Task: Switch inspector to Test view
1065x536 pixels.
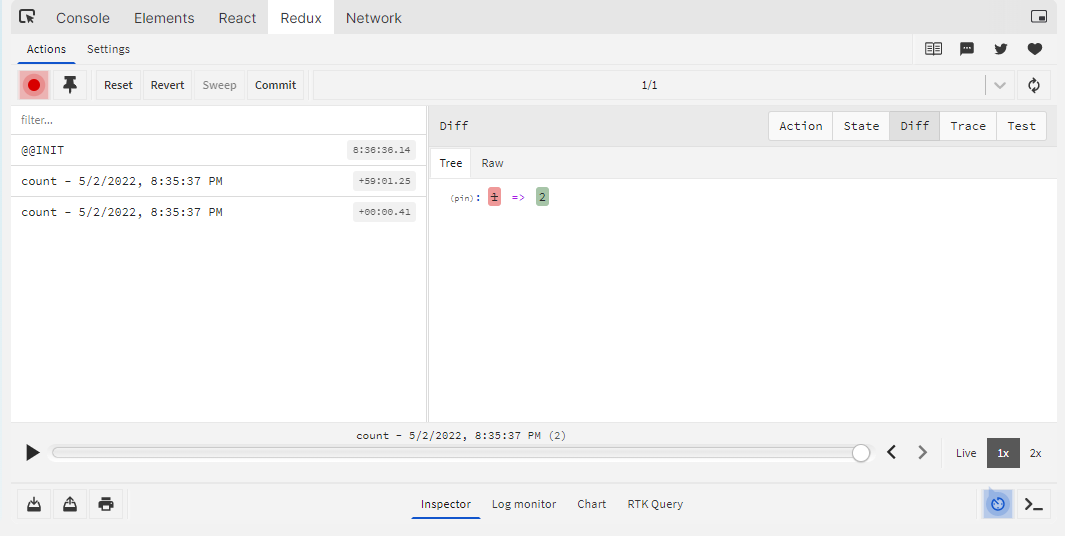Action: tap(1021, 126)
